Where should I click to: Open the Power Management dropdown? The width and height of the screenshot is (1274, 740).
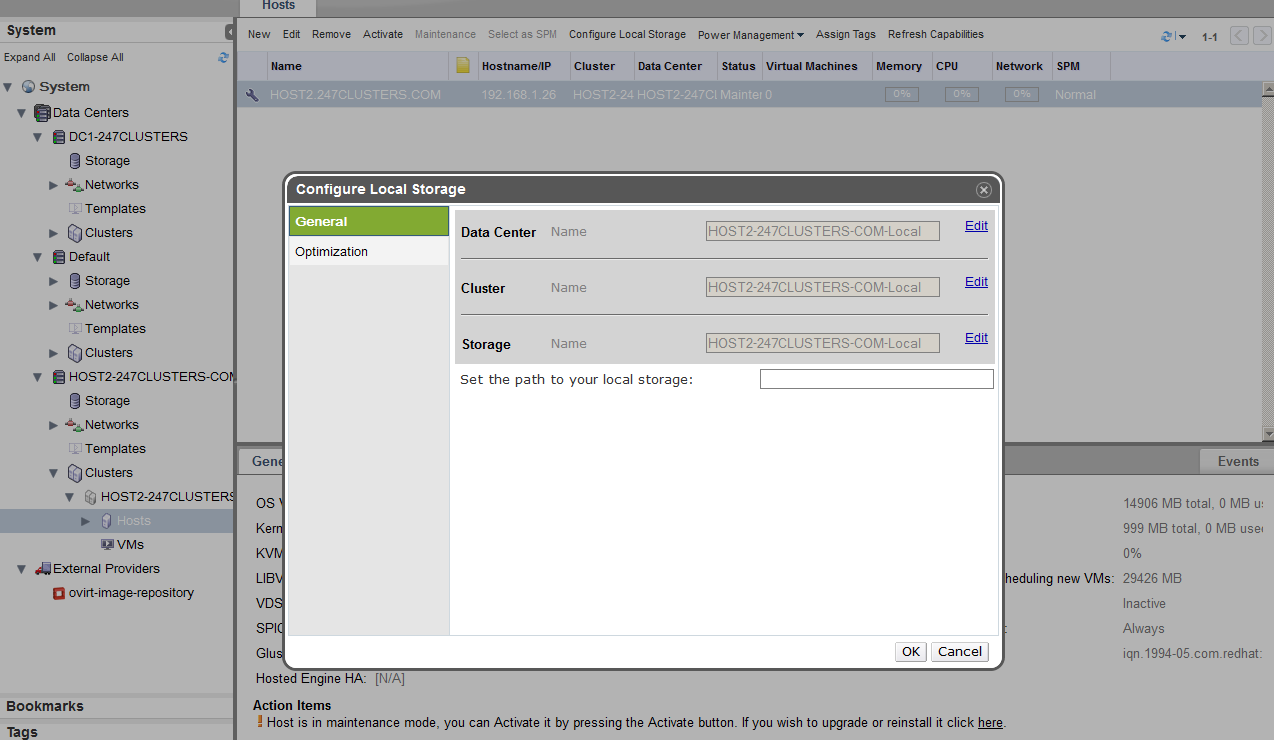(750, 35)
